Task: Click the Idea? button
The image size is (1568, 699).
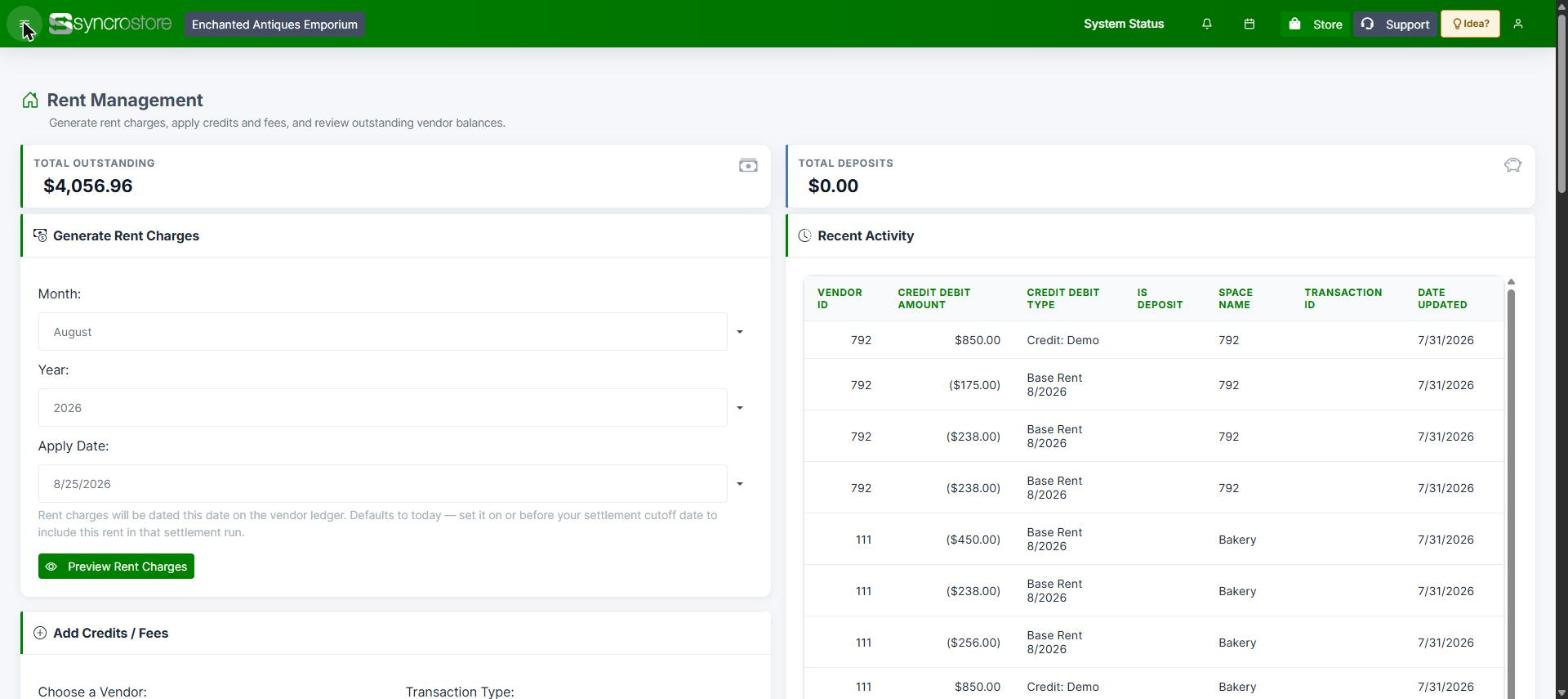Action: (x=1470, y=24)
